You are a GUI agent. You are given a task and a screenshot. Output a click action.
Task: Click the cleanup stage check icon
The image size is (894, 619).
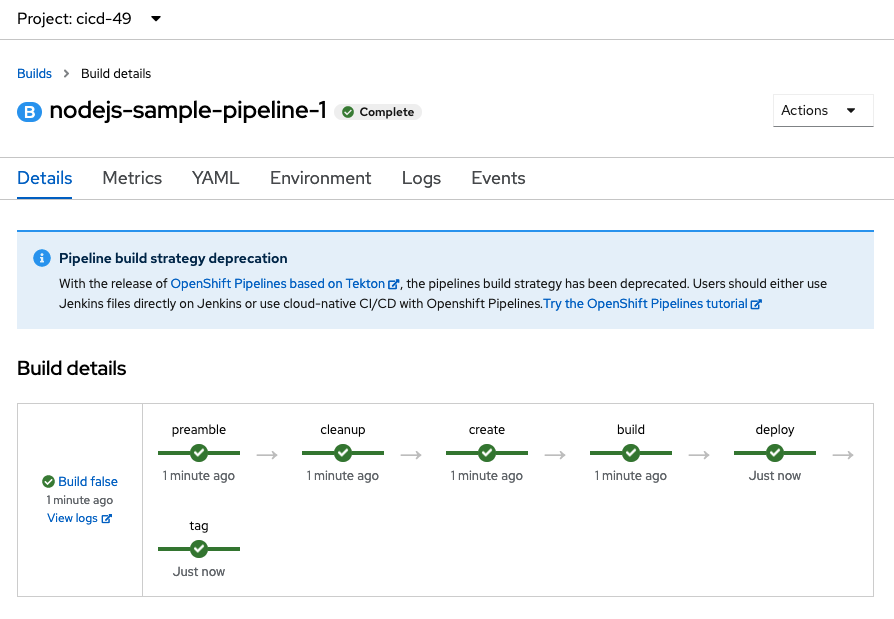click(343, 453)
